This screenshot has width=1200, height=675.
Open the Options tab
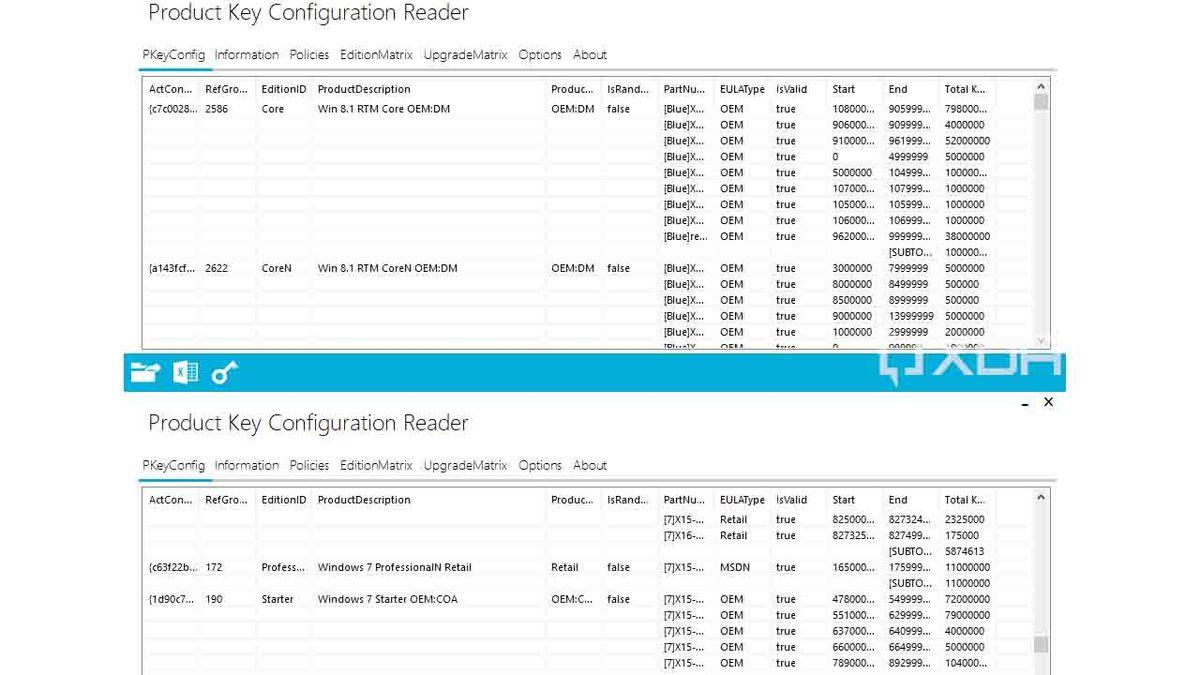click(540, 55)
